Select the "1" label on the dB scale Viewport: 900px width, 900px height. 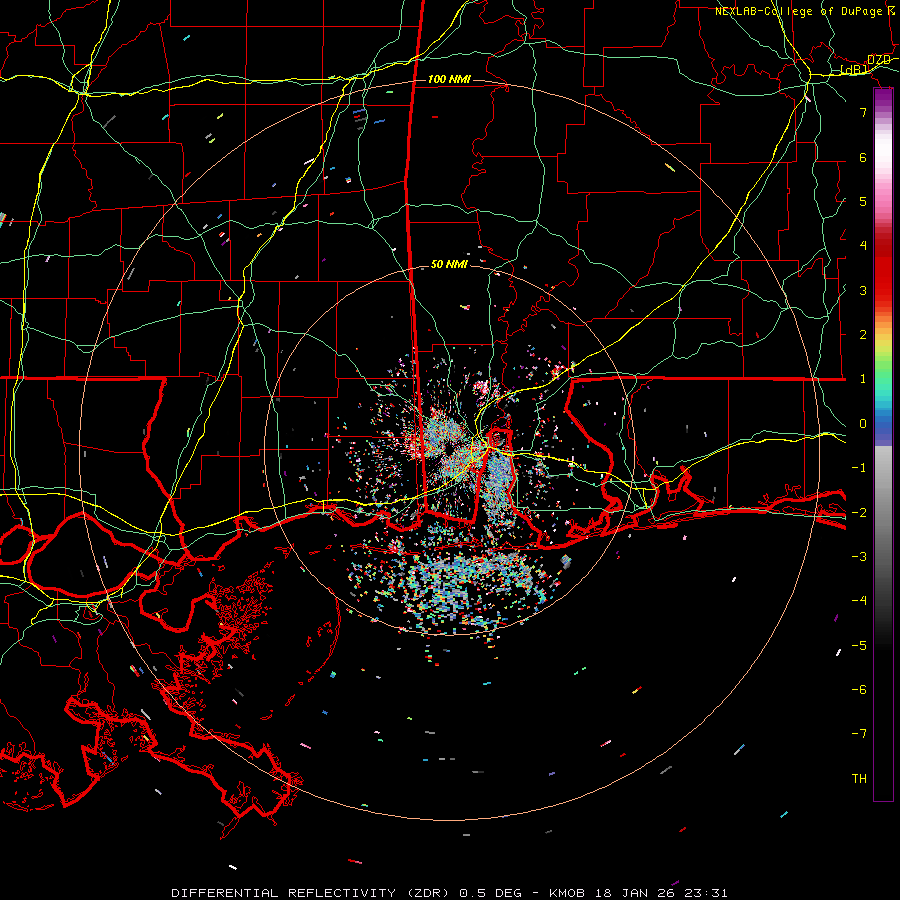[x=863, y=379]
